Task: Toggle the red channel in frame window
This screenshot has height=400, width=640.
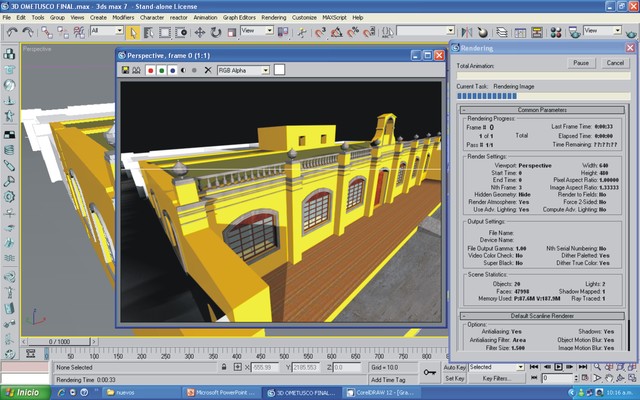Action: pyautogui.click(x=150, y=70)
